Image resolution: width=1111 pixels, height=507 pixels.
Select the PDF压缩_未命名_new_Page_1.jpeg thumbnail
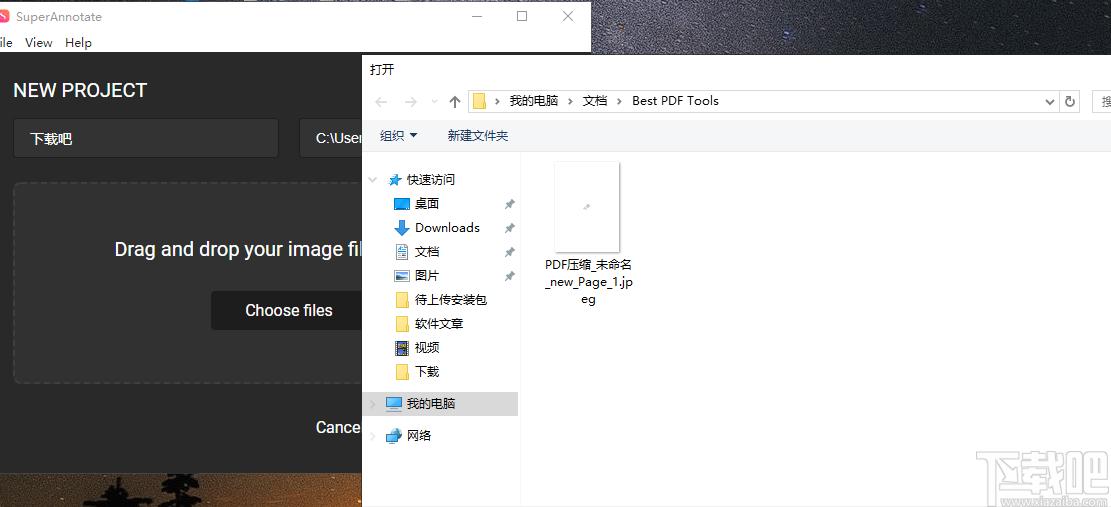click(x=587, y=207)
